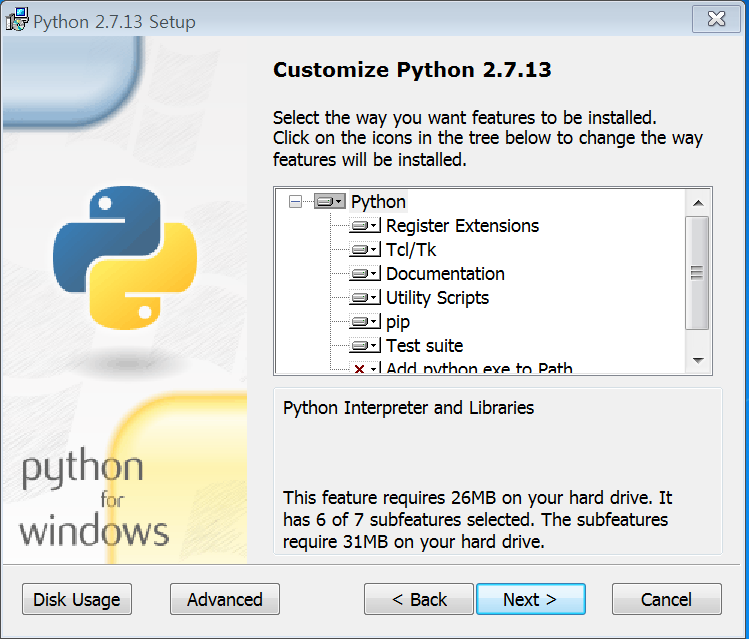Select the Tcl/Tk tree item
Image resolution: width=749 pixels, height=639 pixels.
pos(411,249)
